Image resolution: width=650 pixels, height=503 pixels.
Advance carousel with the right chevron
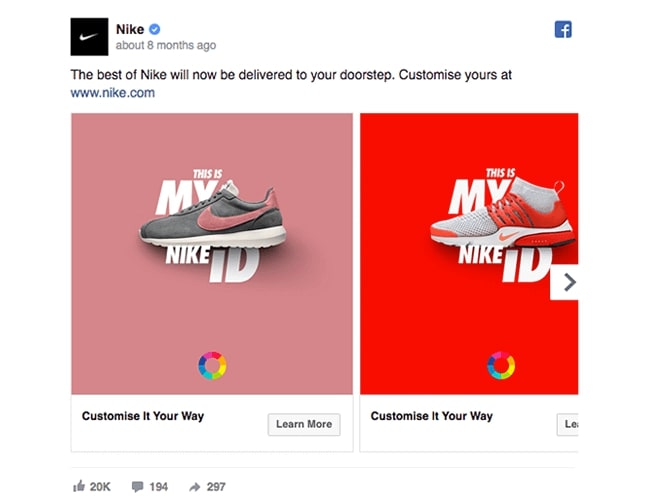(569, 283)
